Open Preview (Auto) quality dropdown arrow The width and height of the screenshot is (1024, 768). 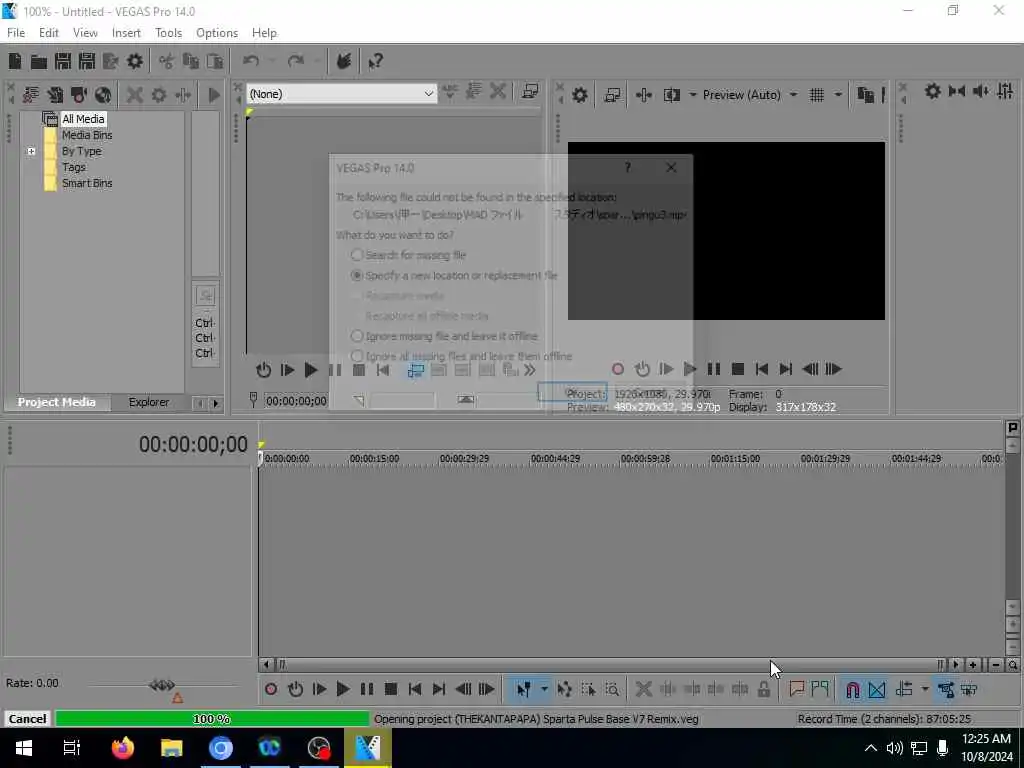coord(793,95)
